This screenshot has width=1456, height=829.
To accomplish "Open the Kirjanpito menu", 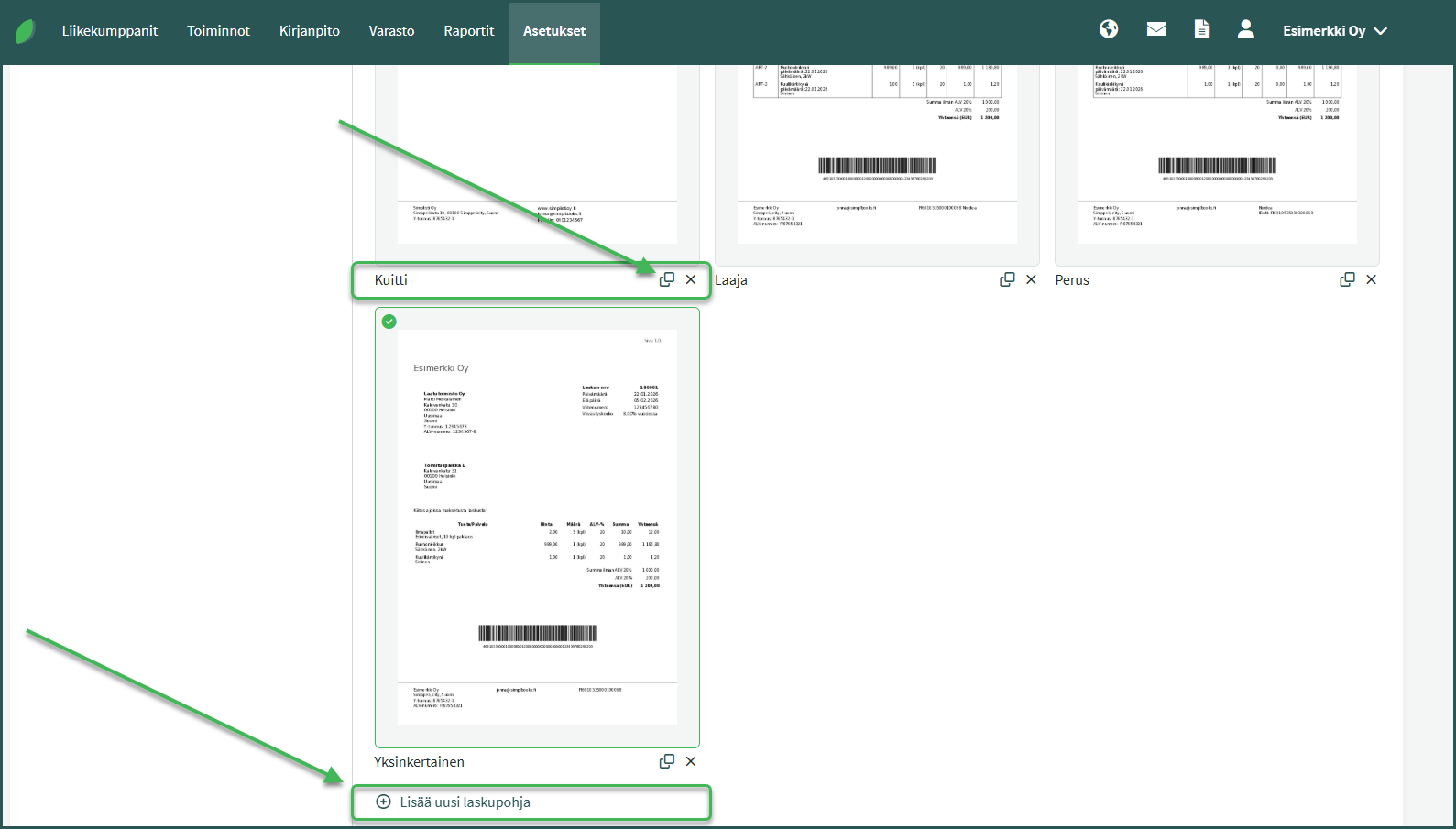I will click(310, 31).
